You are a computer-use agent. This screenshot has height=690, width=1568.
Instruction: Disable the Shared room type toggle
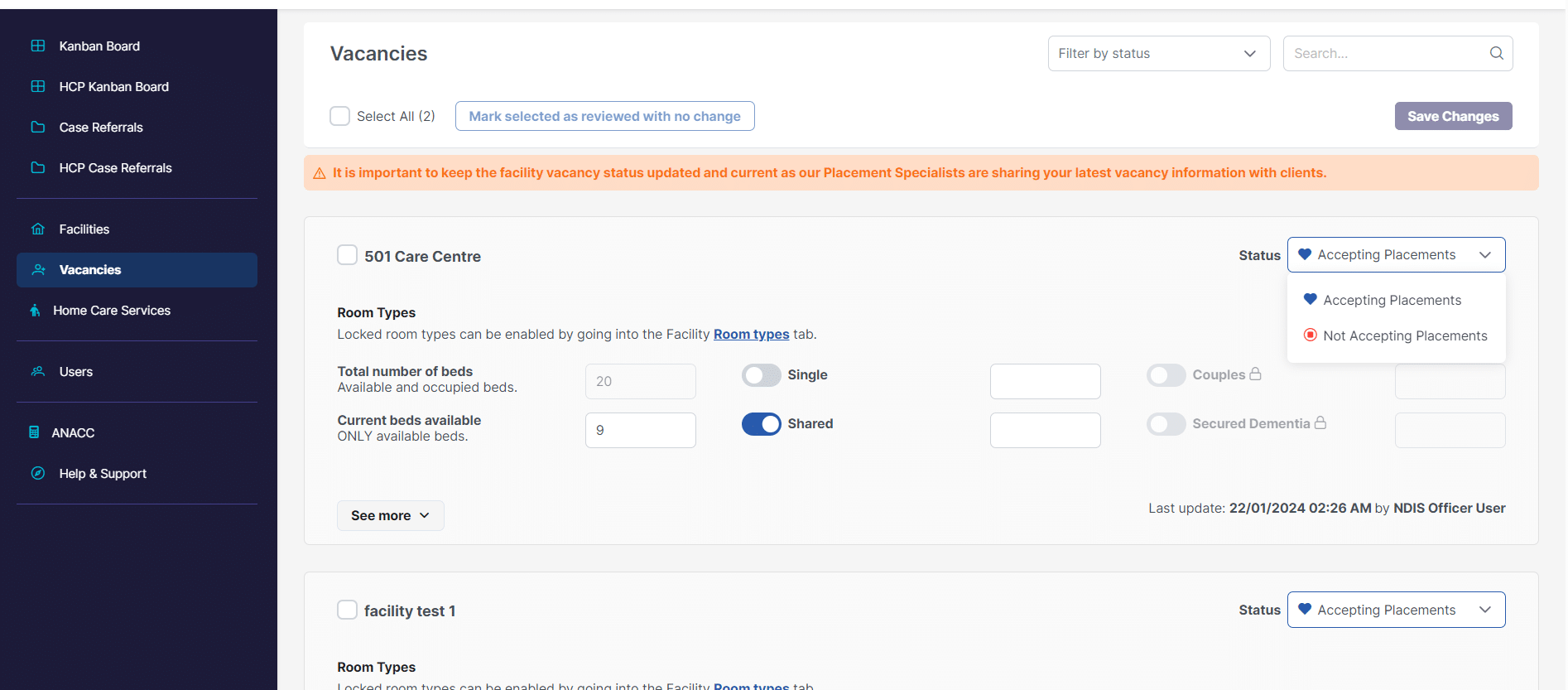(x=761, y=424)
